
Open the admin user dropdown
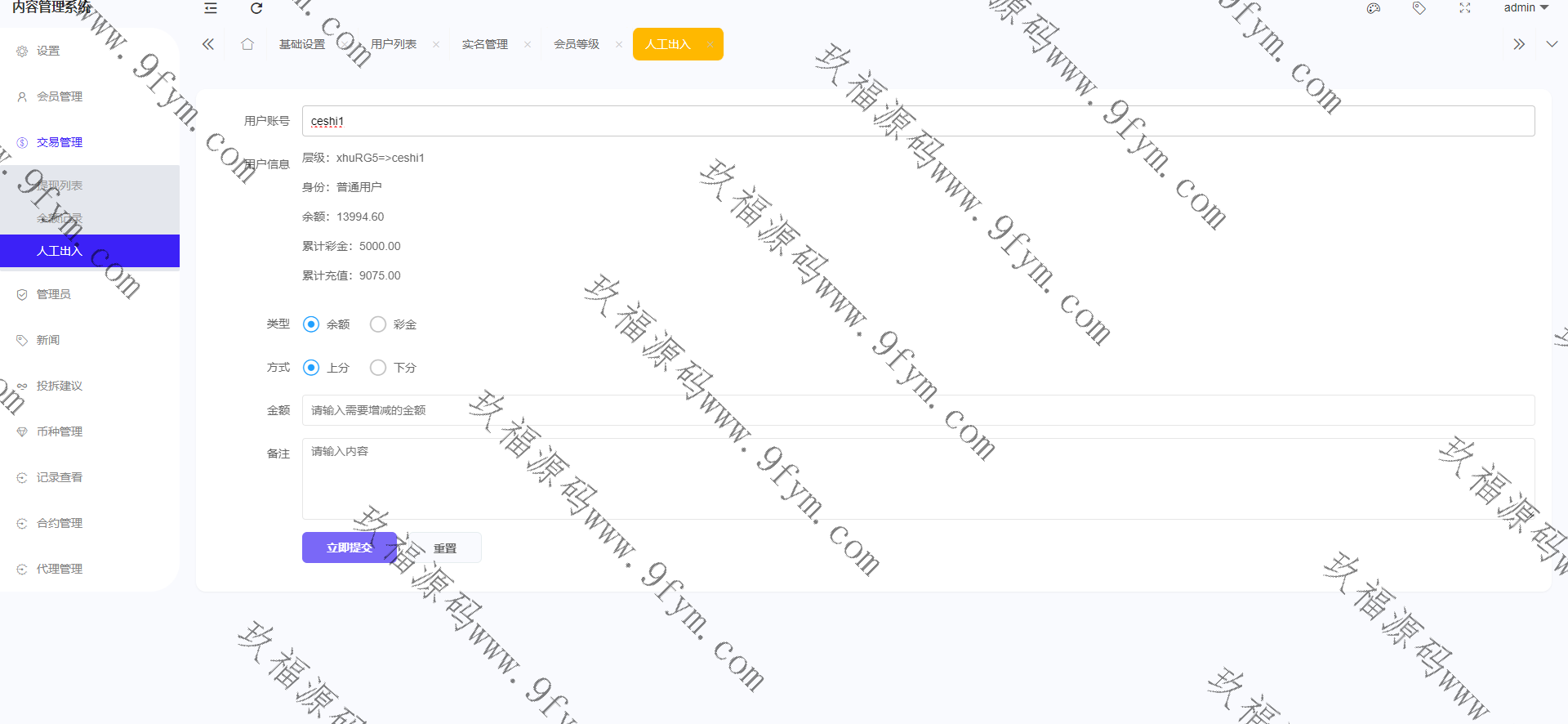click(1525, 8)
